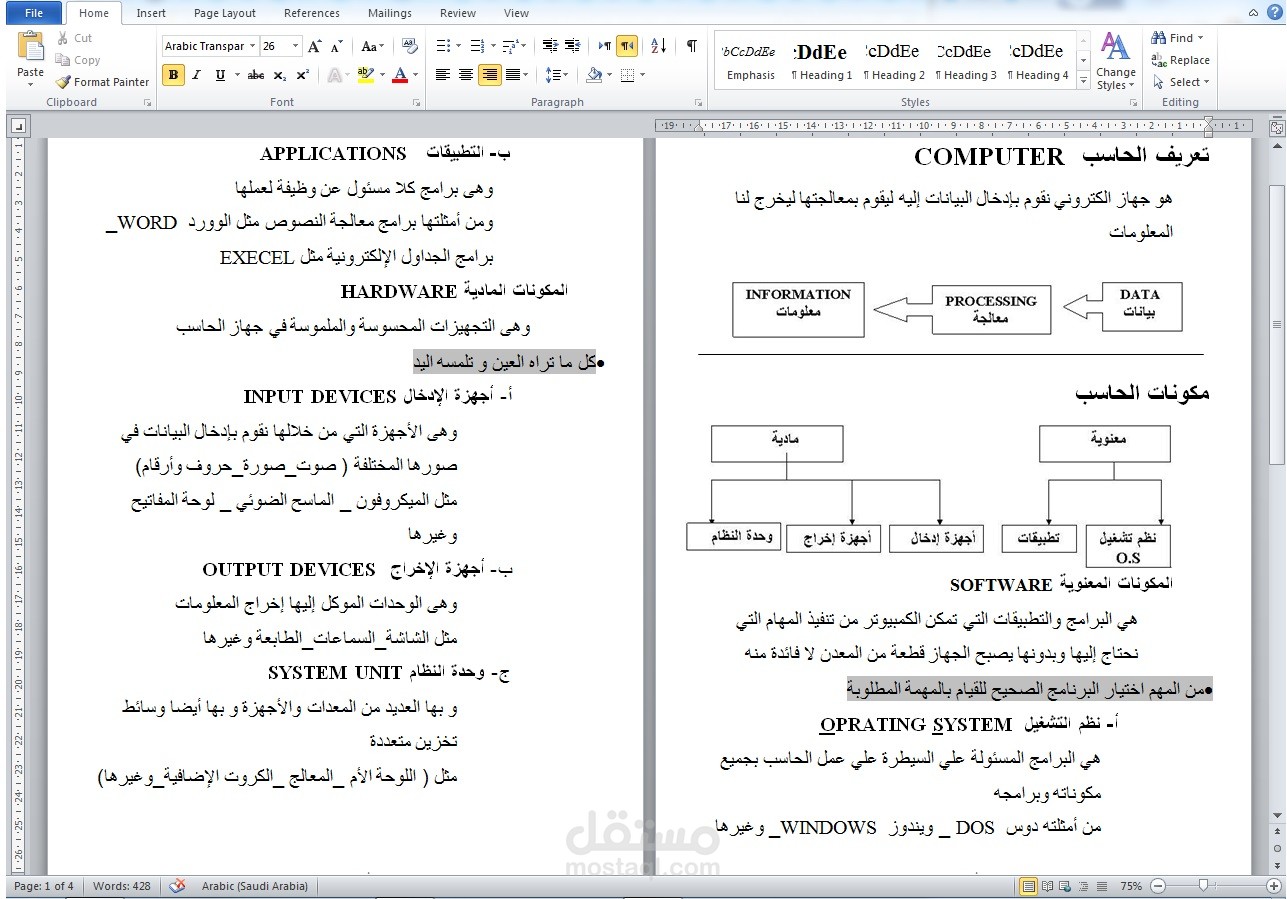Image resolution: width=1287 pixels, height=899 pixels.
Task: Apply the Heading 3 style
Action: point(965,61)
